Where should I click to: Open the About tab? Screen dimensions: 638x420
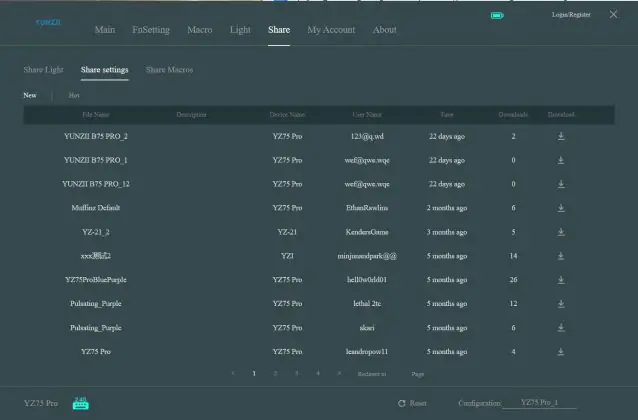coord(384,30)
